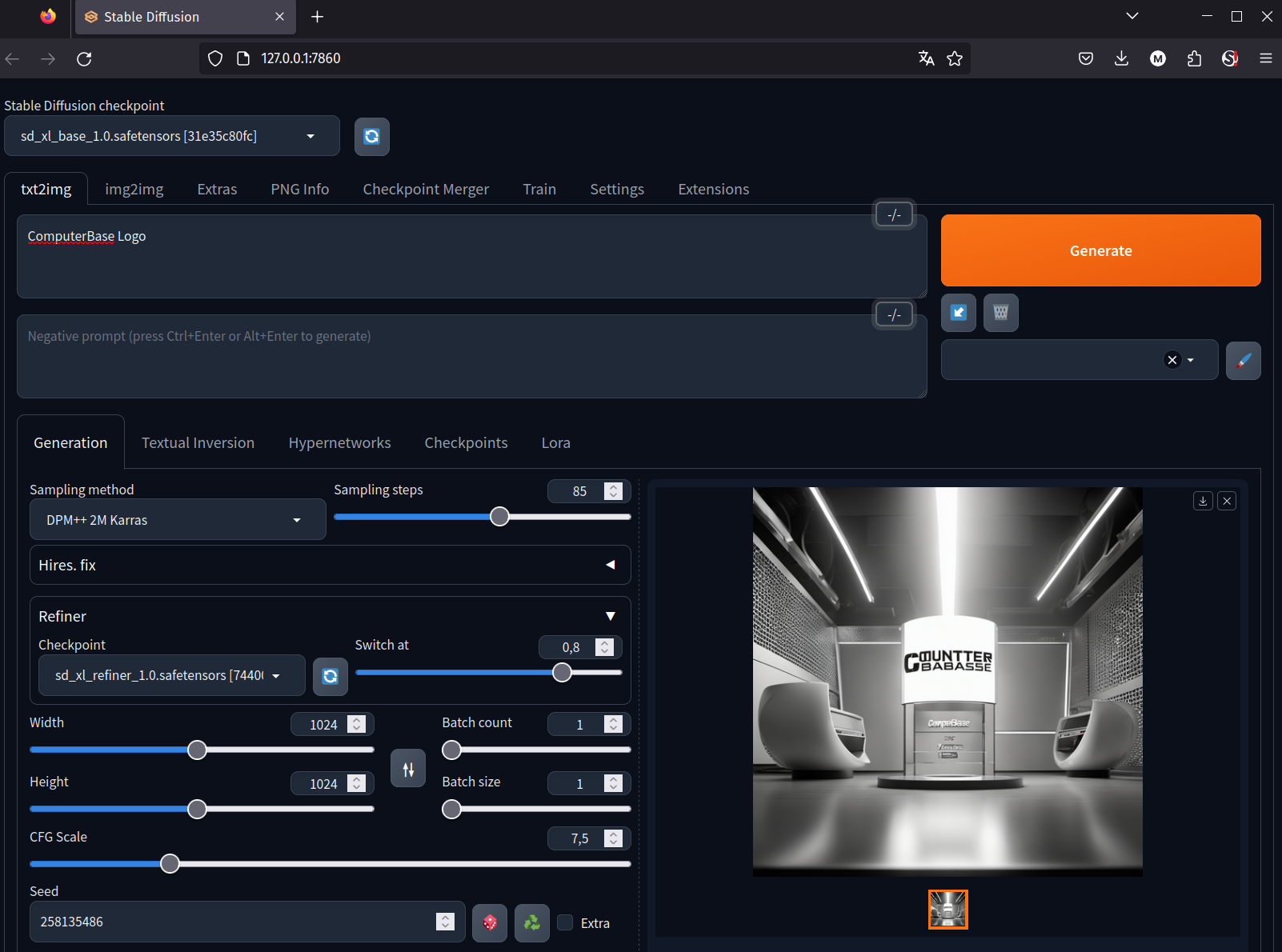Open the PNG Info tab
This screenshot has width=1282, height=952.
tap(300, 190)
